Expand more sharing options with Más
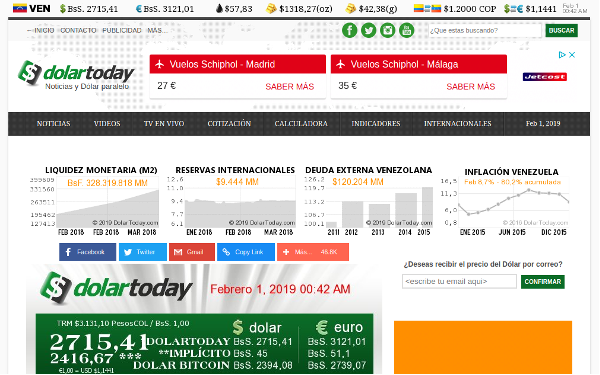Viewport: 600px width, 375px height. [313, 252]
